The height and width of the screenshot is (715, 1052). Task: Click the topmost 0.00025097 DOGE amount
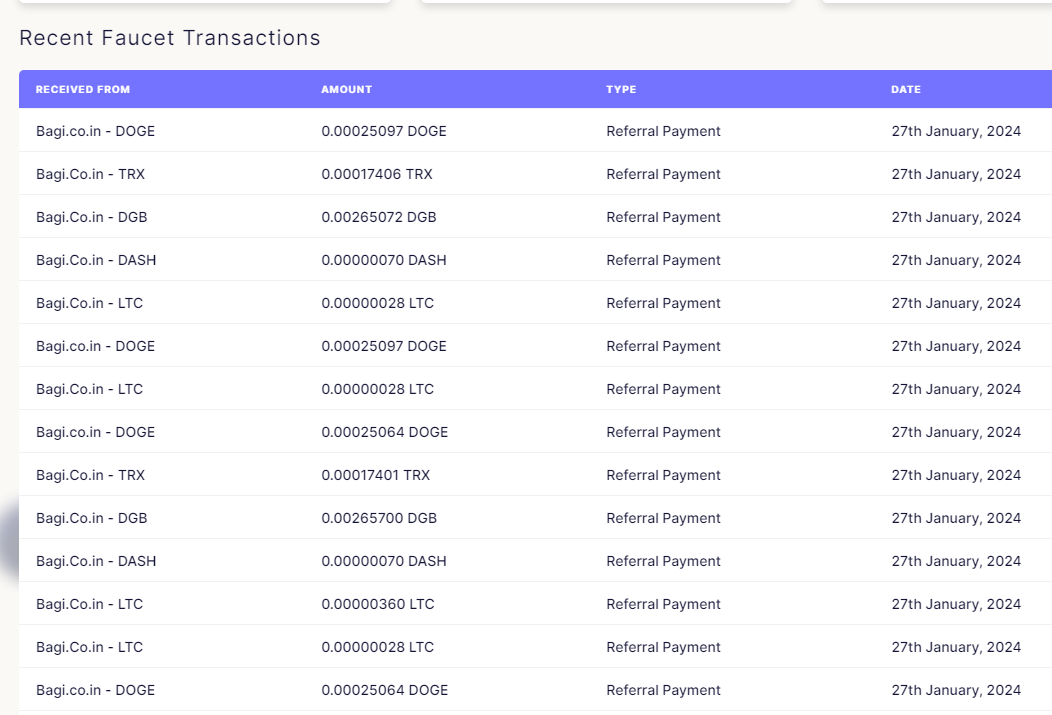click(x=384, y=131)
